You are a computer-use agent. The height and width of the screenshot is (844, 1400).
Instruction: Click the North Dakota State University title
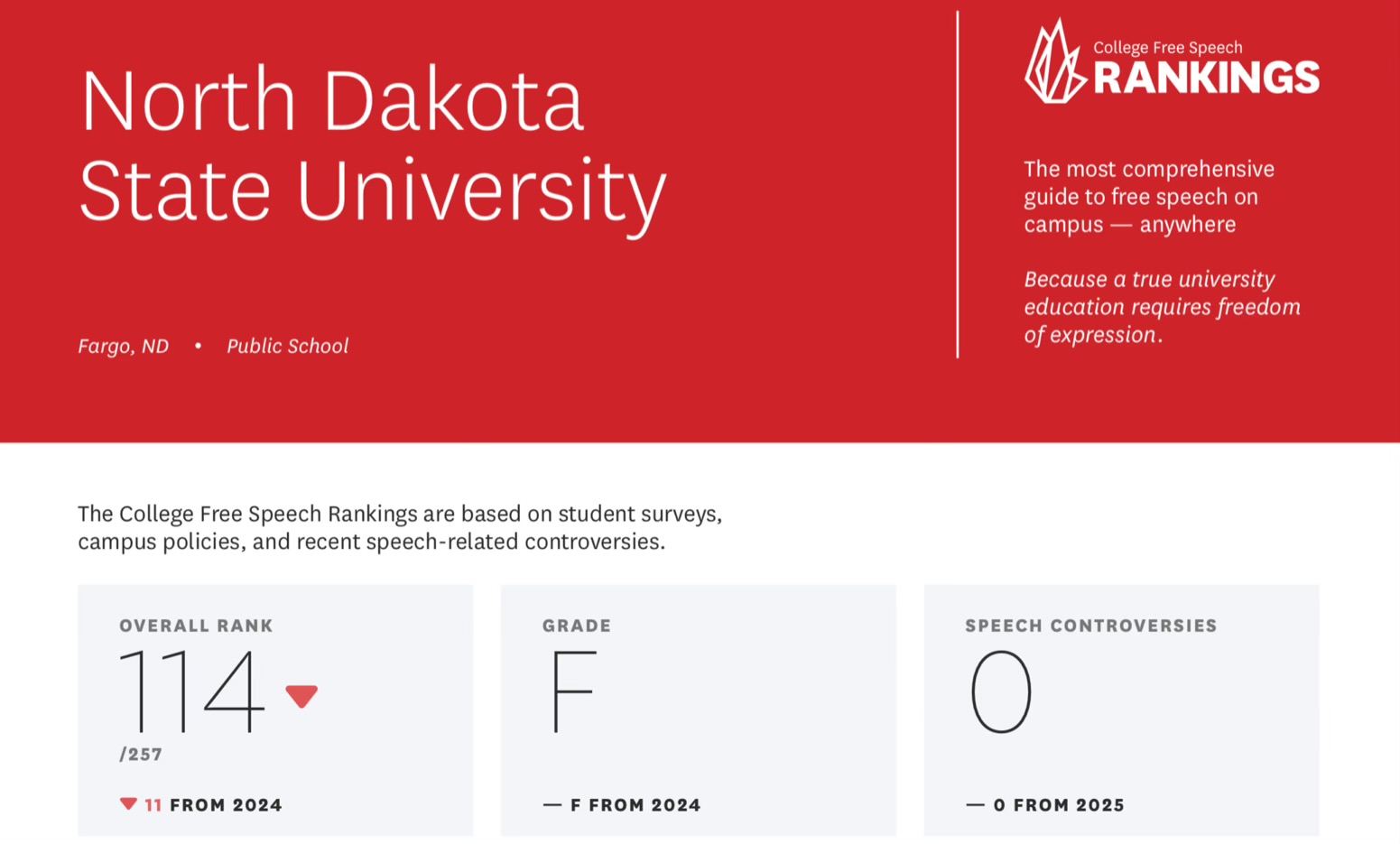(x=372, y=144)
